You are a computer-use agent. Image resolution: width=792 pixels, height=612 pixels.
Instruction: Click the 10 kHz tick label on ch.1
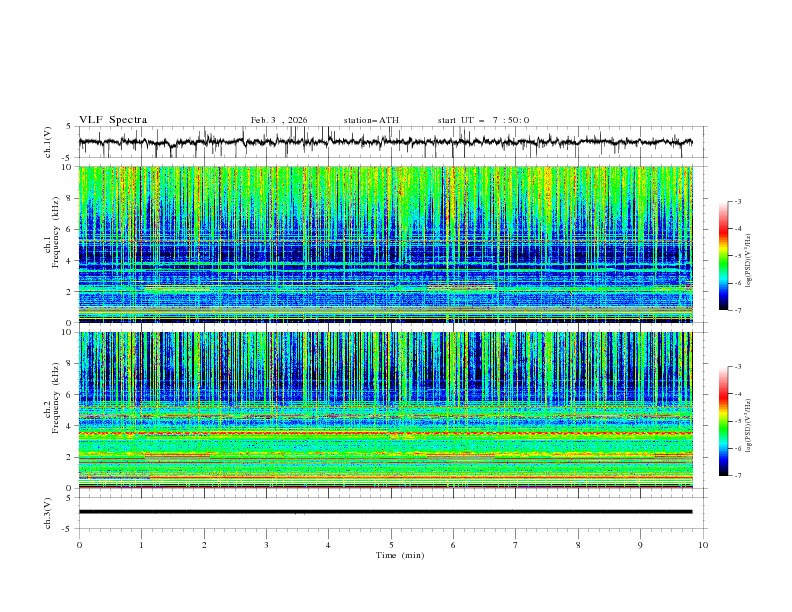pyautogui.click(x=67, y=167)
